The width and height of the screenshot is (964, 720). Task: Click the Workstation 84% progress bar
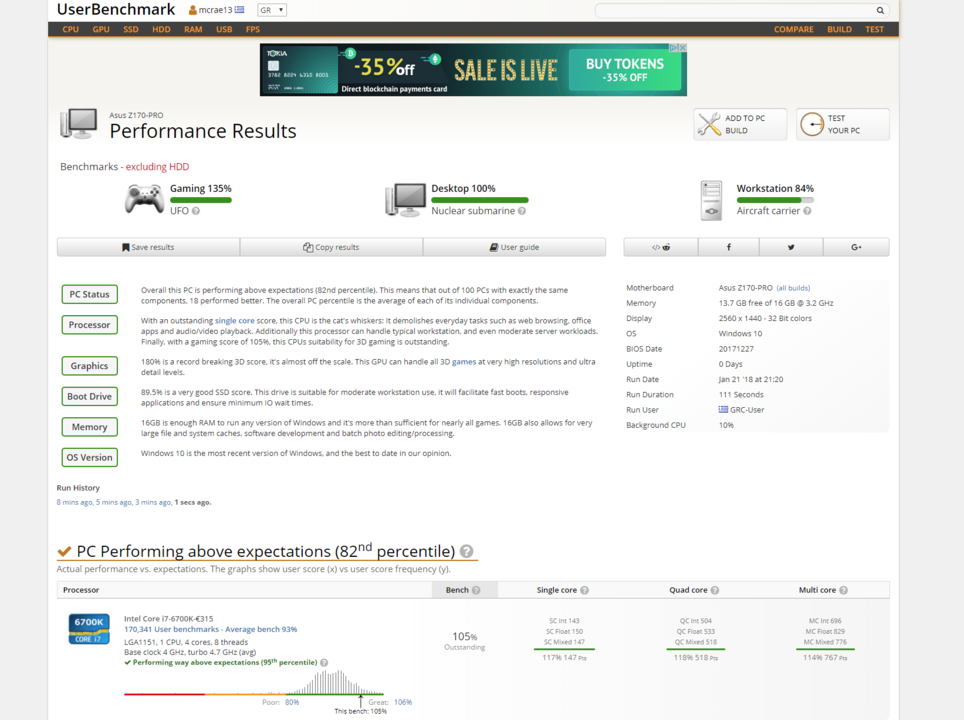point(775,200)
